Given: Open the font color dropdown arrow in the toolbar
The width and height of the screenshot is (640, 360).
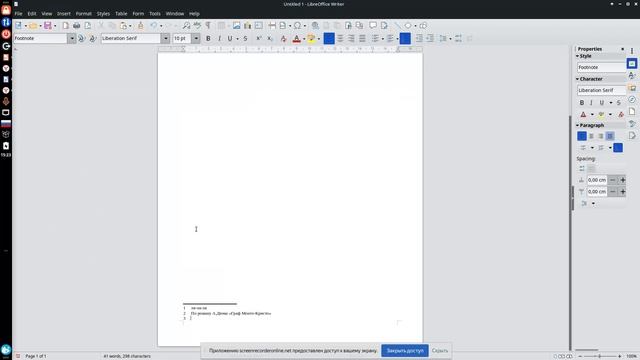Looking at the screenshot, I should pos(304,39).
